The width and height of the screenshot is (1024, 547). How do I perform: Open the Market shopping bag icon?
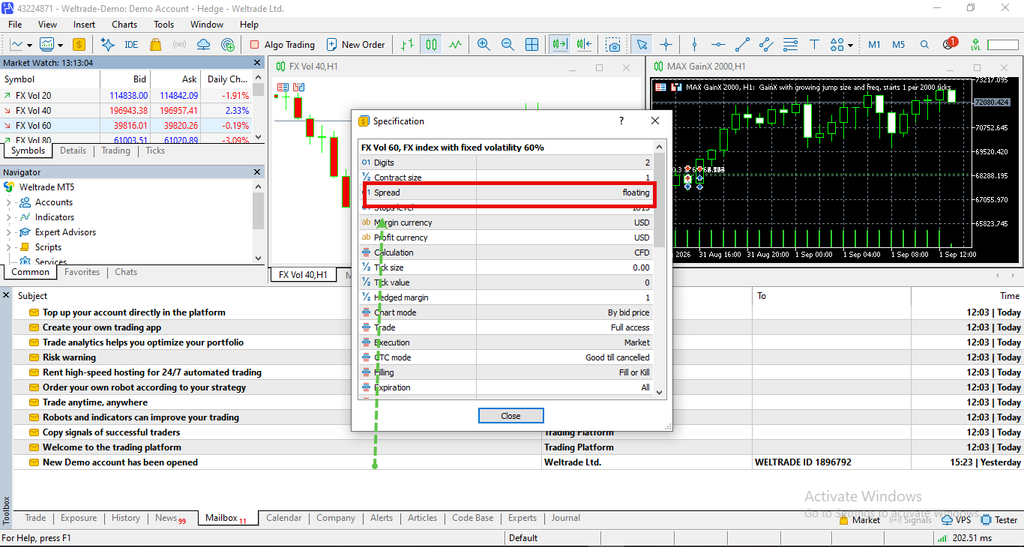(155, 44)
